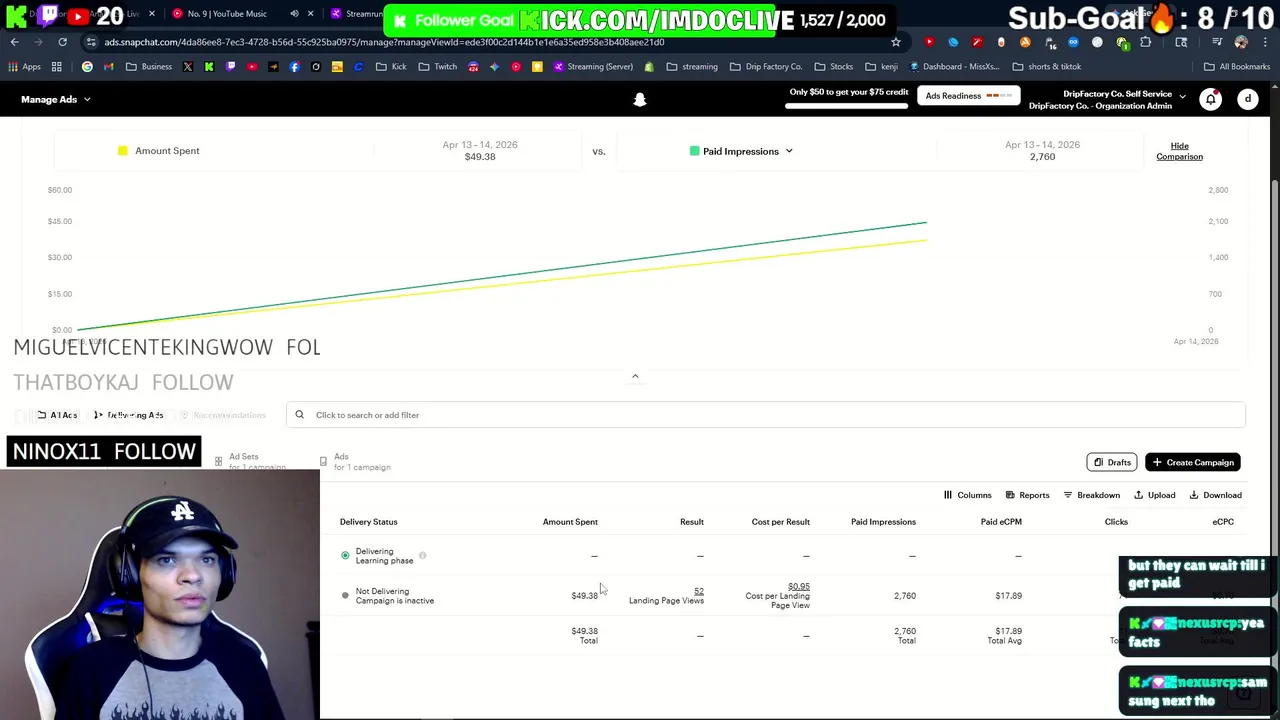Switch to Ad Sets tab

250,461
